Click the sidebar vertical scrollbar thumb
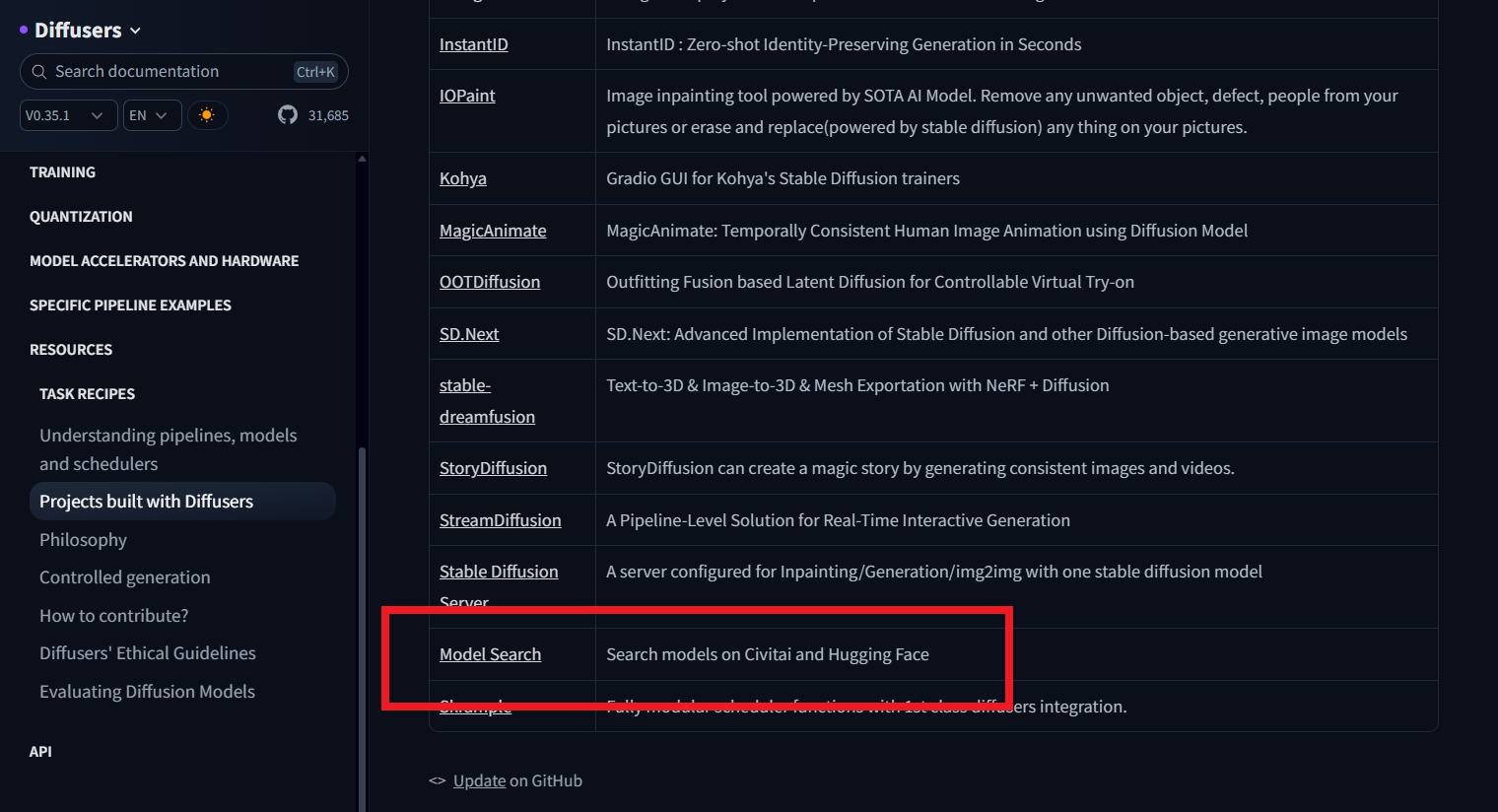Image resolution: width=1498 pixels, height=812 pixels. (x=362, y=629)
